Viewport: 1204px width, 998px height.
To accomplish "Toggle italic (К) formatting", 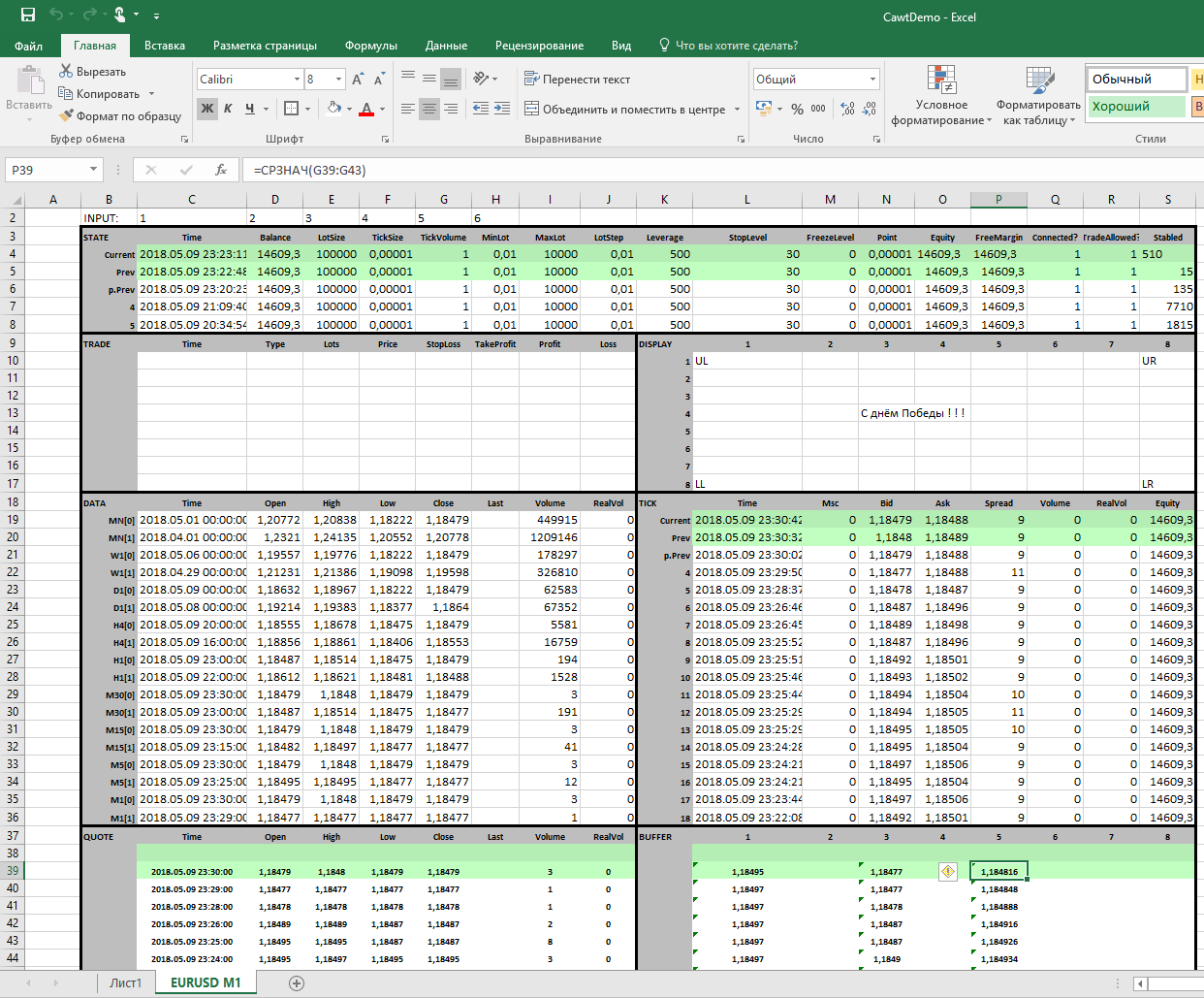I will [228, 109].
